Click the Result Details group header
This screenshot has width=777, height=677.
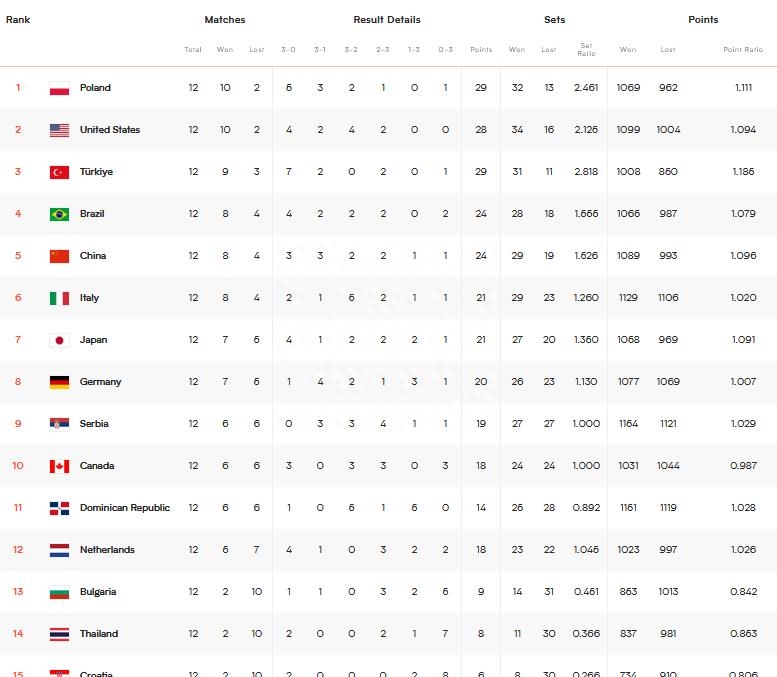pos(387,20)
